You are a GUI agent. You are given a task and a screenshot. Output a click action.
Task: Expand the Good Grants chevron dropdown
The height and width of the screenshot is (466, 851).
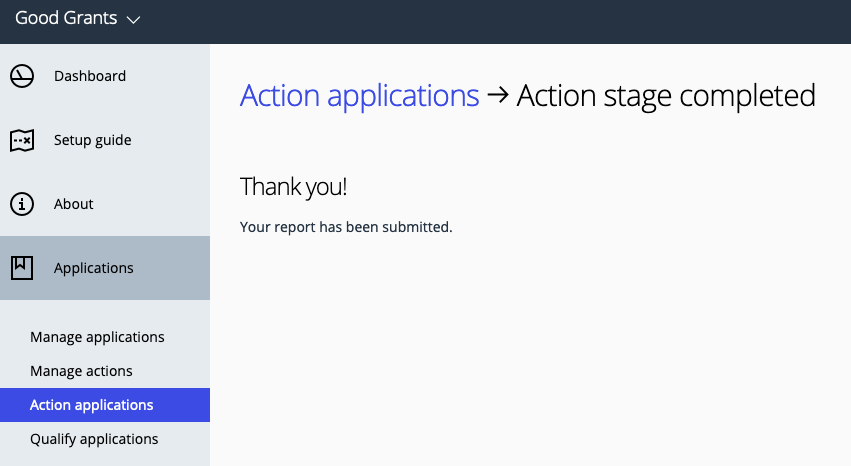[134, 20]
